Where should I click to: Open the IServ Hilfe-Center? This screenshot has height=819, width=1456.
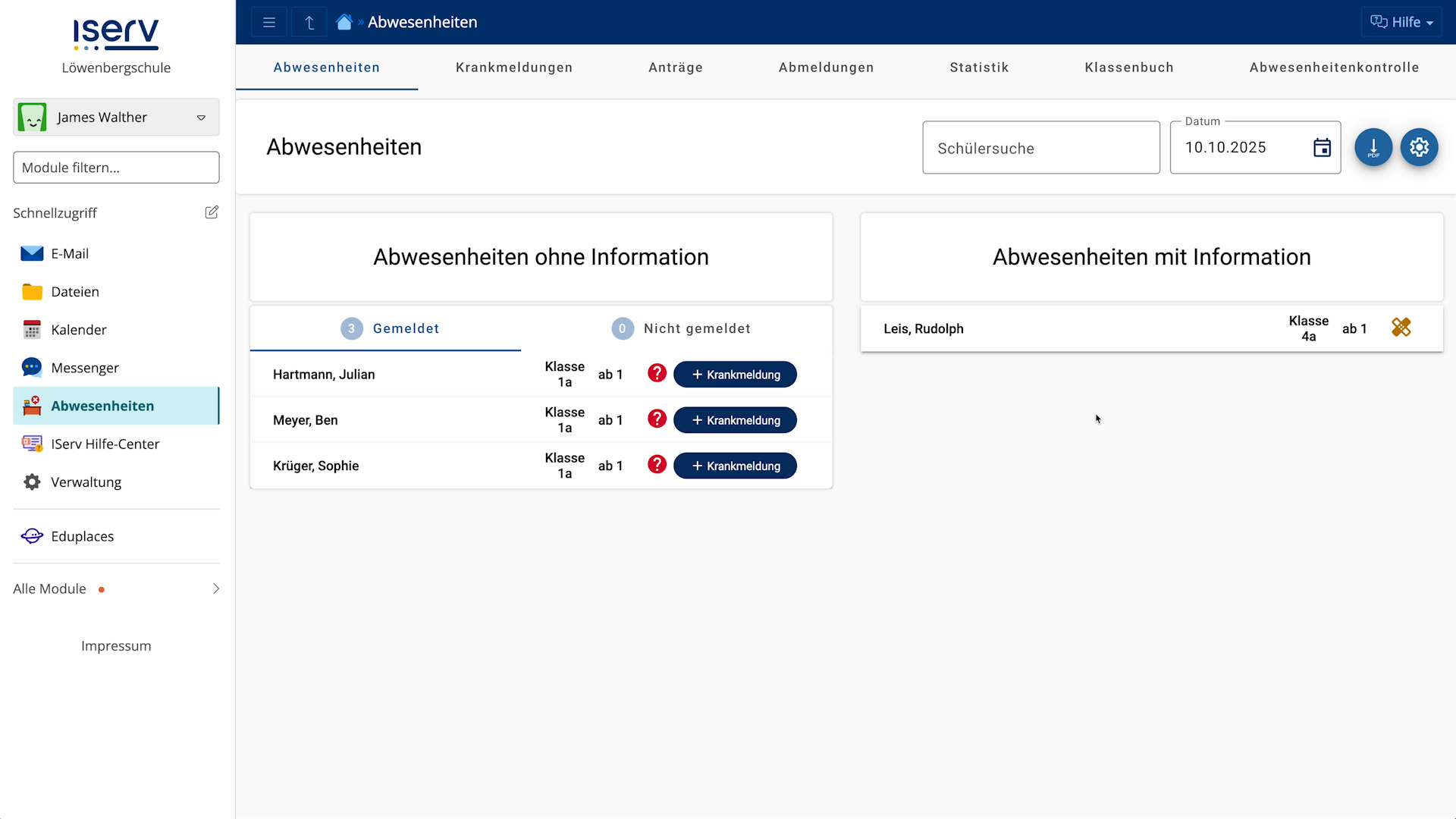[105, 444]
